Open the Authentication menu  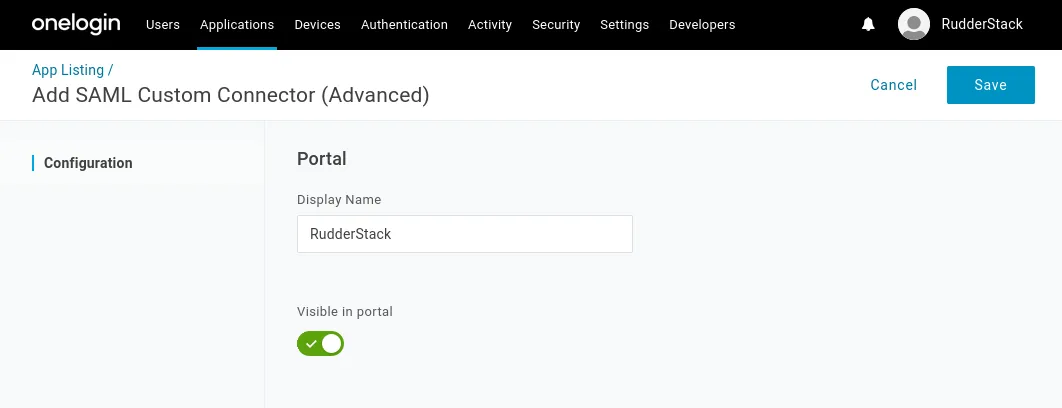404,24
